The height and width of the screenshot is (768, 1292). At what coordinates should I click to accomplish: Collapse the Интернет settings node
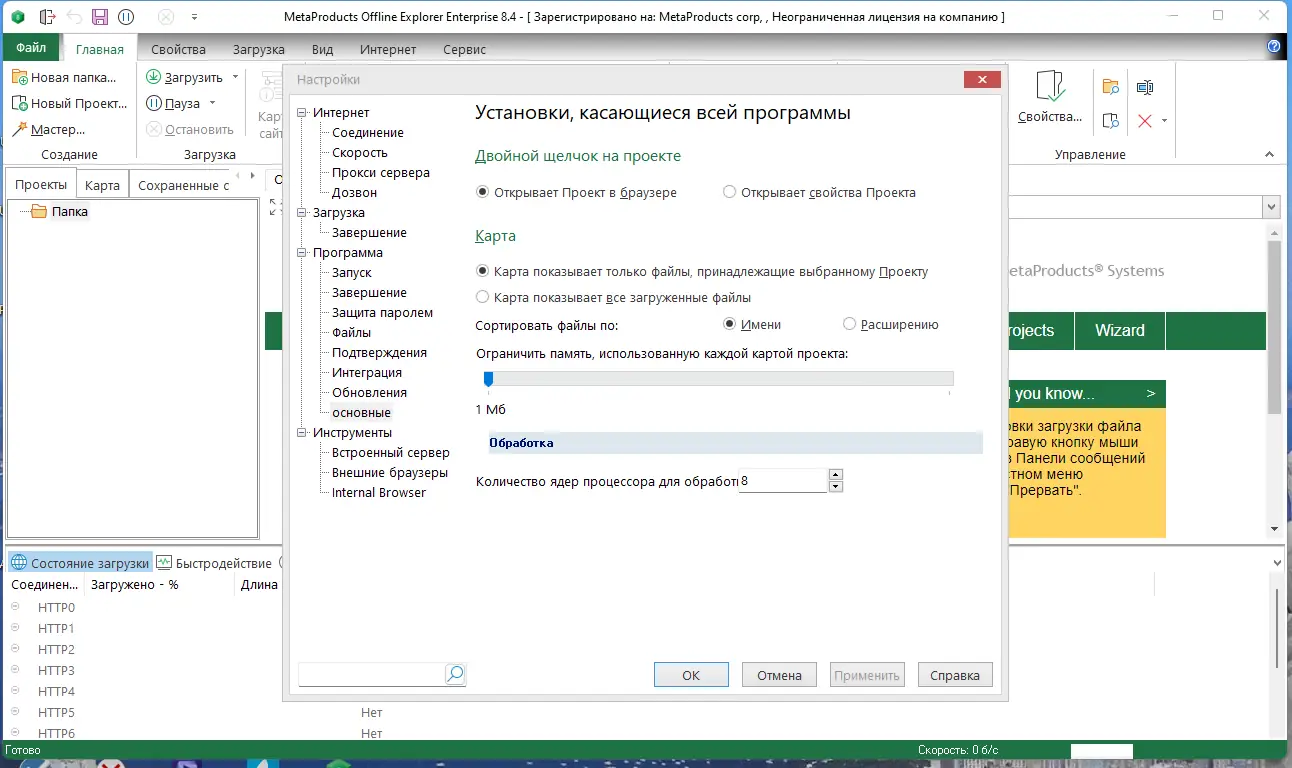pyautogui.click(x=303, y=113)
